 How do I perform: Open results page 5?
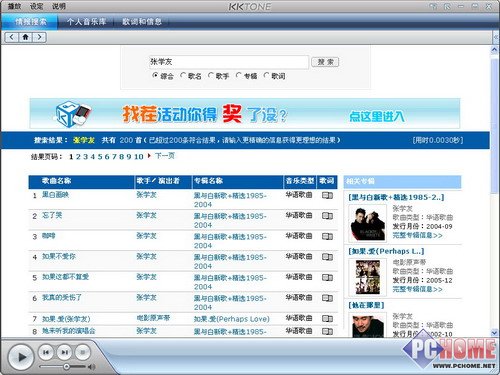coord(100,157)
